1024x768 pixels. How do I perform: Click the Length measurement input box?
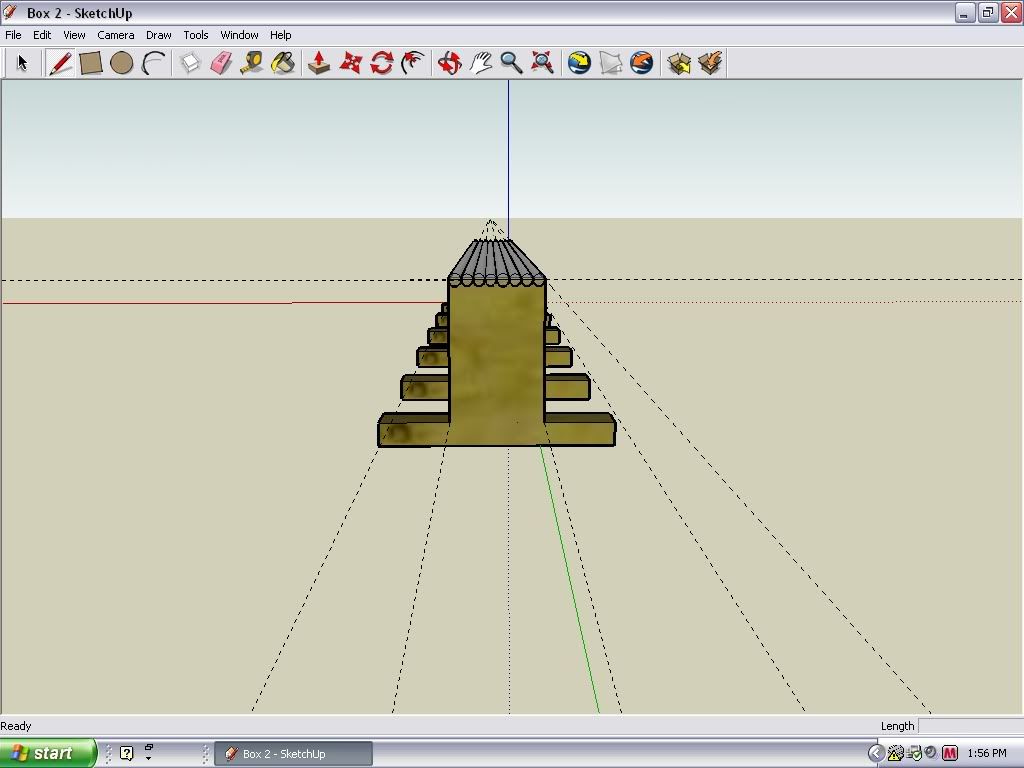(x=969, y=726)
